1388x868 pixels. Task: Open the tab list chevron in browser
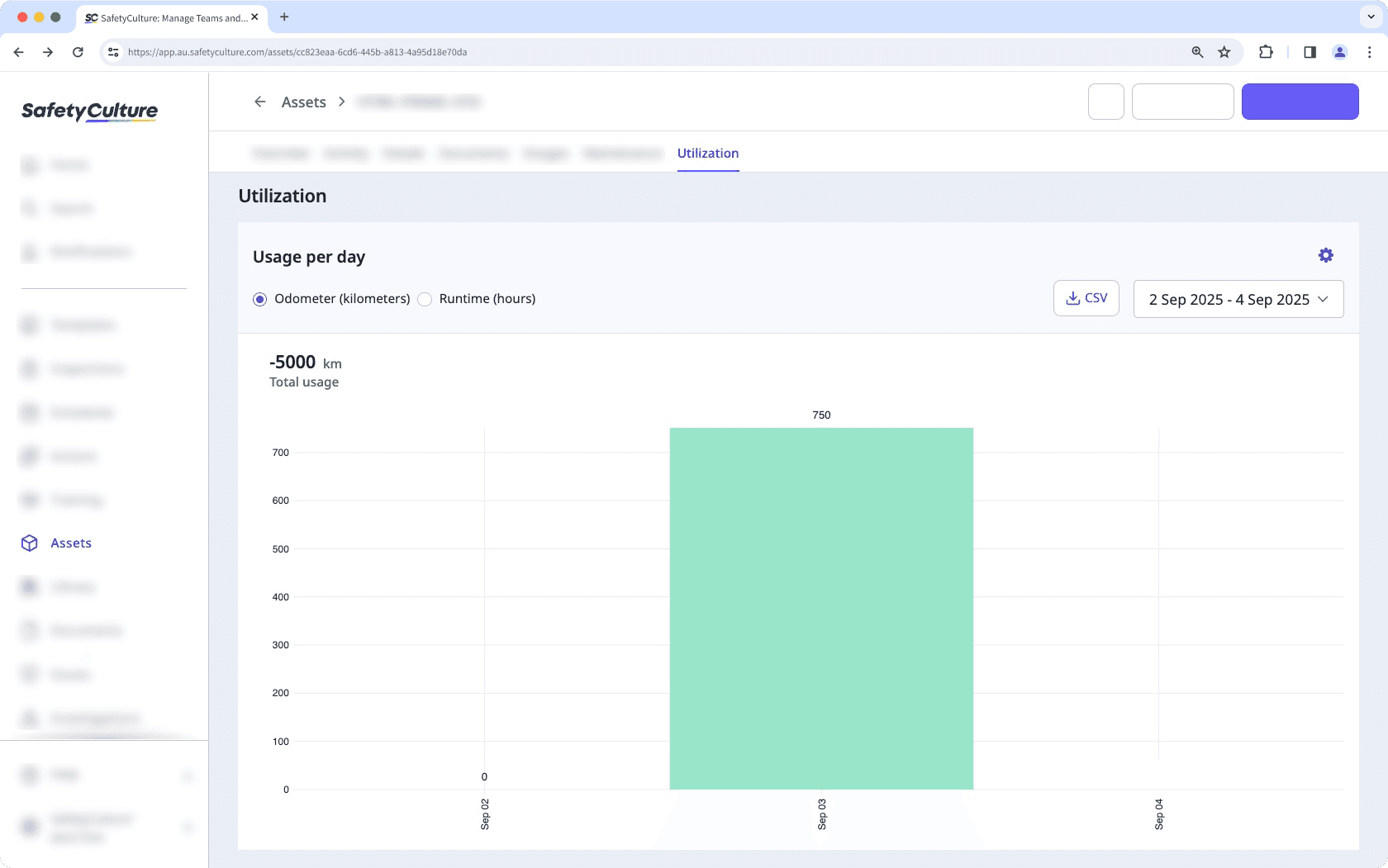coord(1371,17)
